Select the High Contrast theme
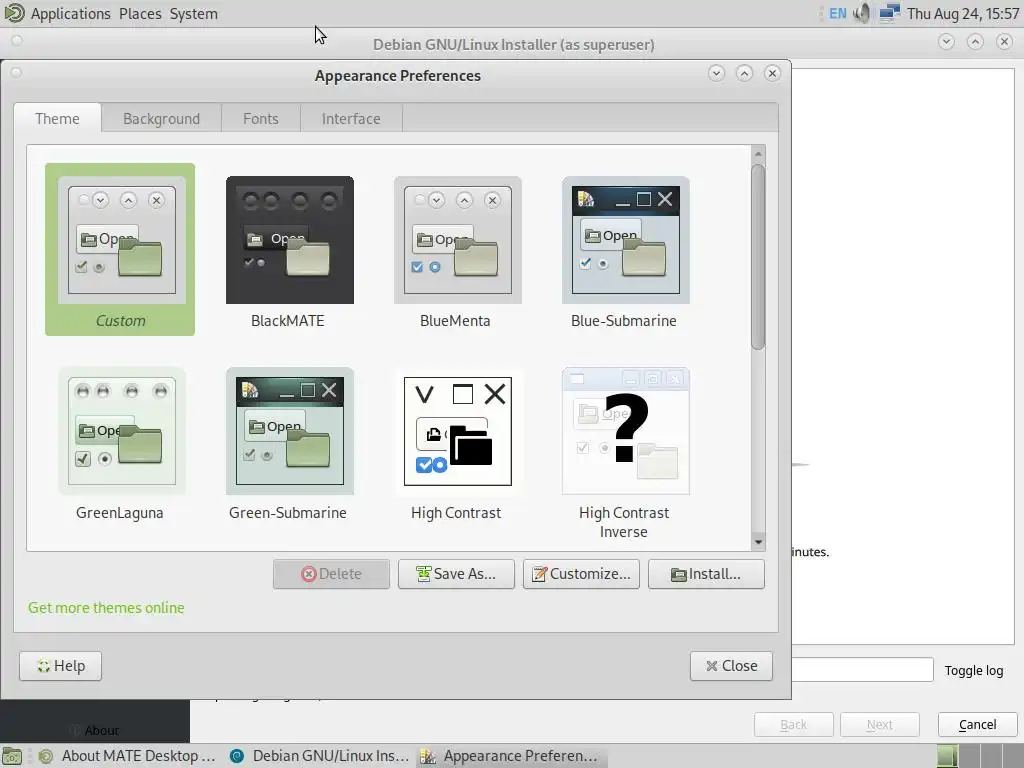Screen dimensions: 1024x768 457,443
